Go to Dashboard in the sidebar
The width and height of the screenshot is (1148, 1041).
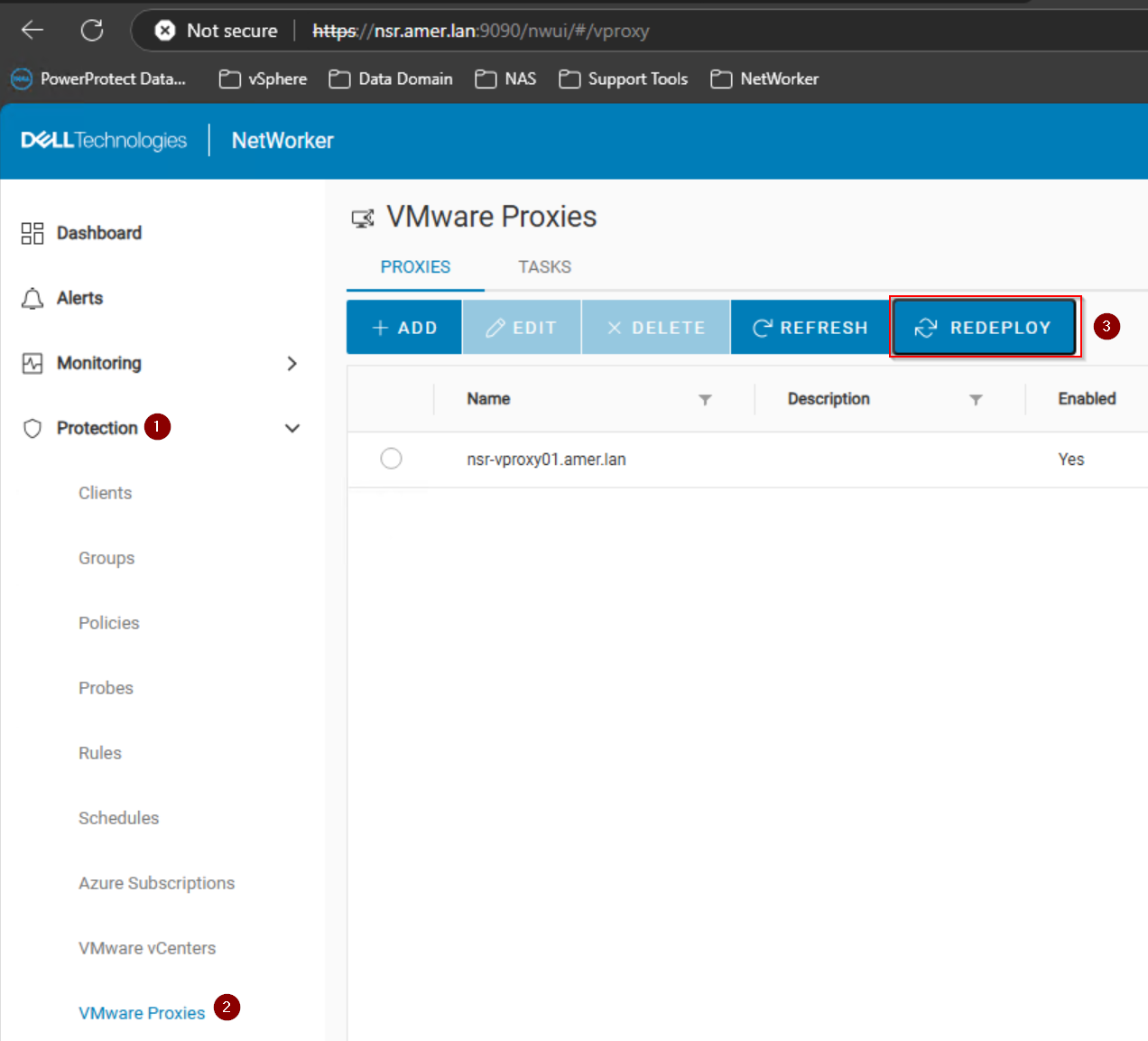(x=99, y=233)
